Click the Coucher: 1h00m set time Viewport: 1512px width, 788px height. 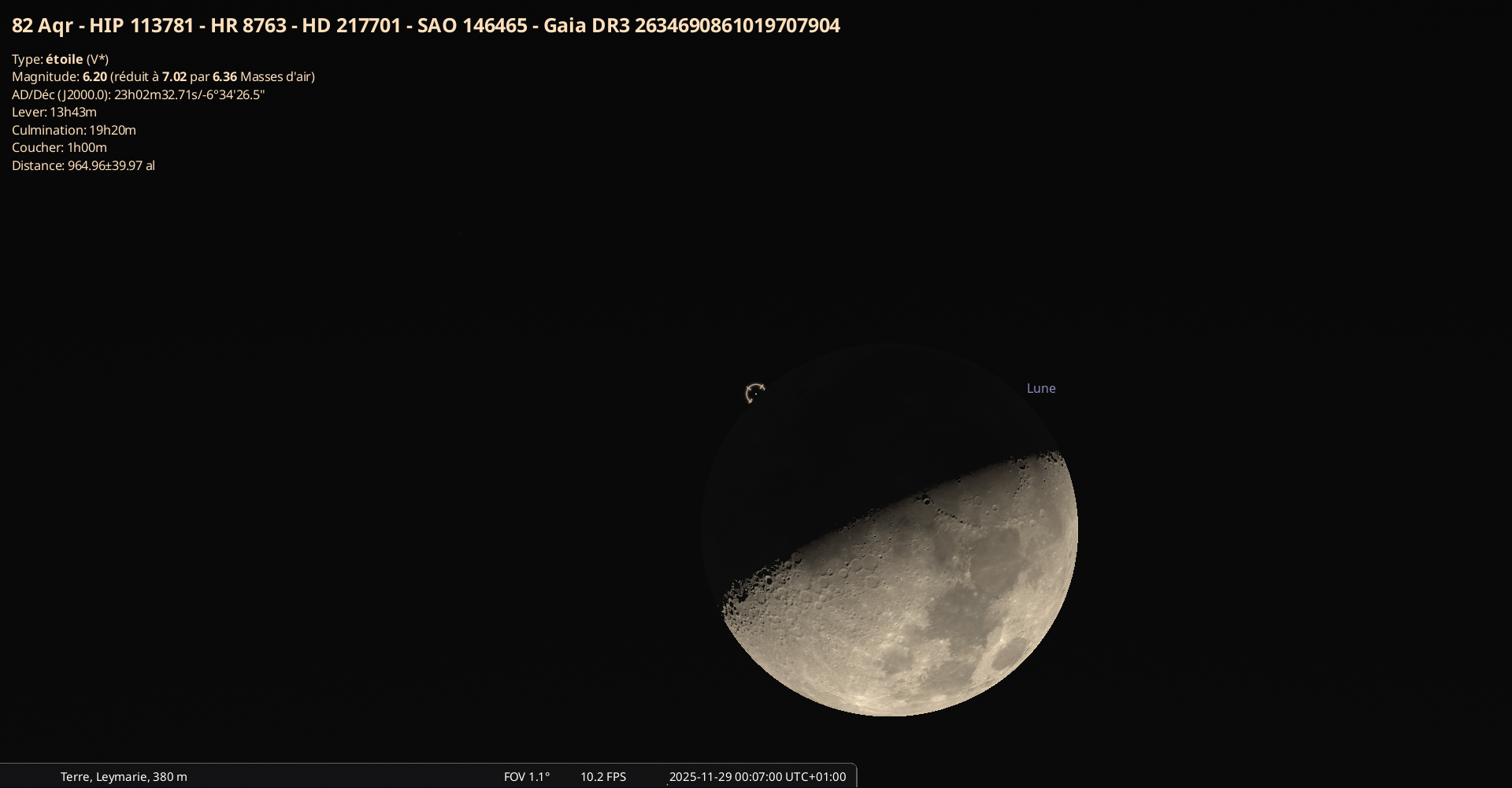tap(59, 147)
